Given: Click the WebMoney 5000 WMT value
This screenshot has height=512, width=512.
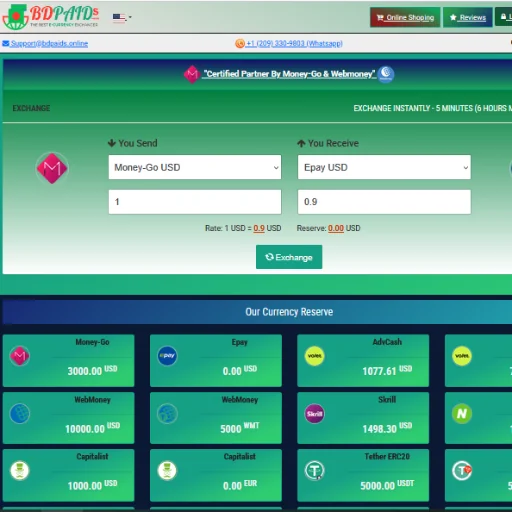Looking at the screenshot, I should tap(240, 428).
